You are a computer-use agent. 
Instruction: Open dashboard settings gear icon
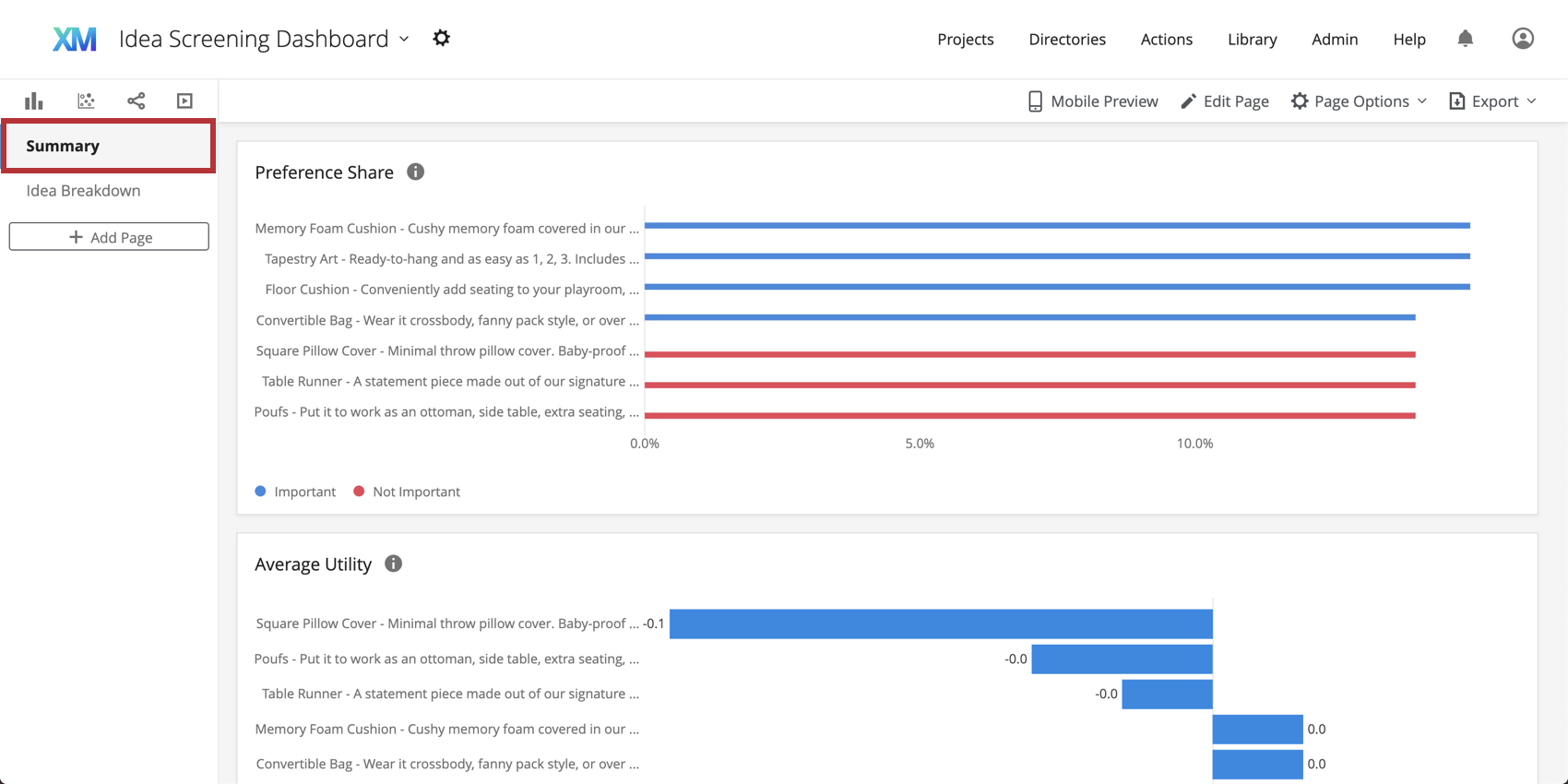point(442,38)
